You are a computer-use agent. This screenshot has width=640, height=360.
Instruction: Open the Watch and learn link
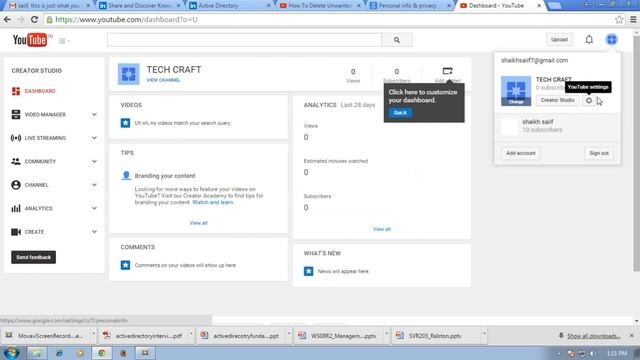click(x=213, y=202)
